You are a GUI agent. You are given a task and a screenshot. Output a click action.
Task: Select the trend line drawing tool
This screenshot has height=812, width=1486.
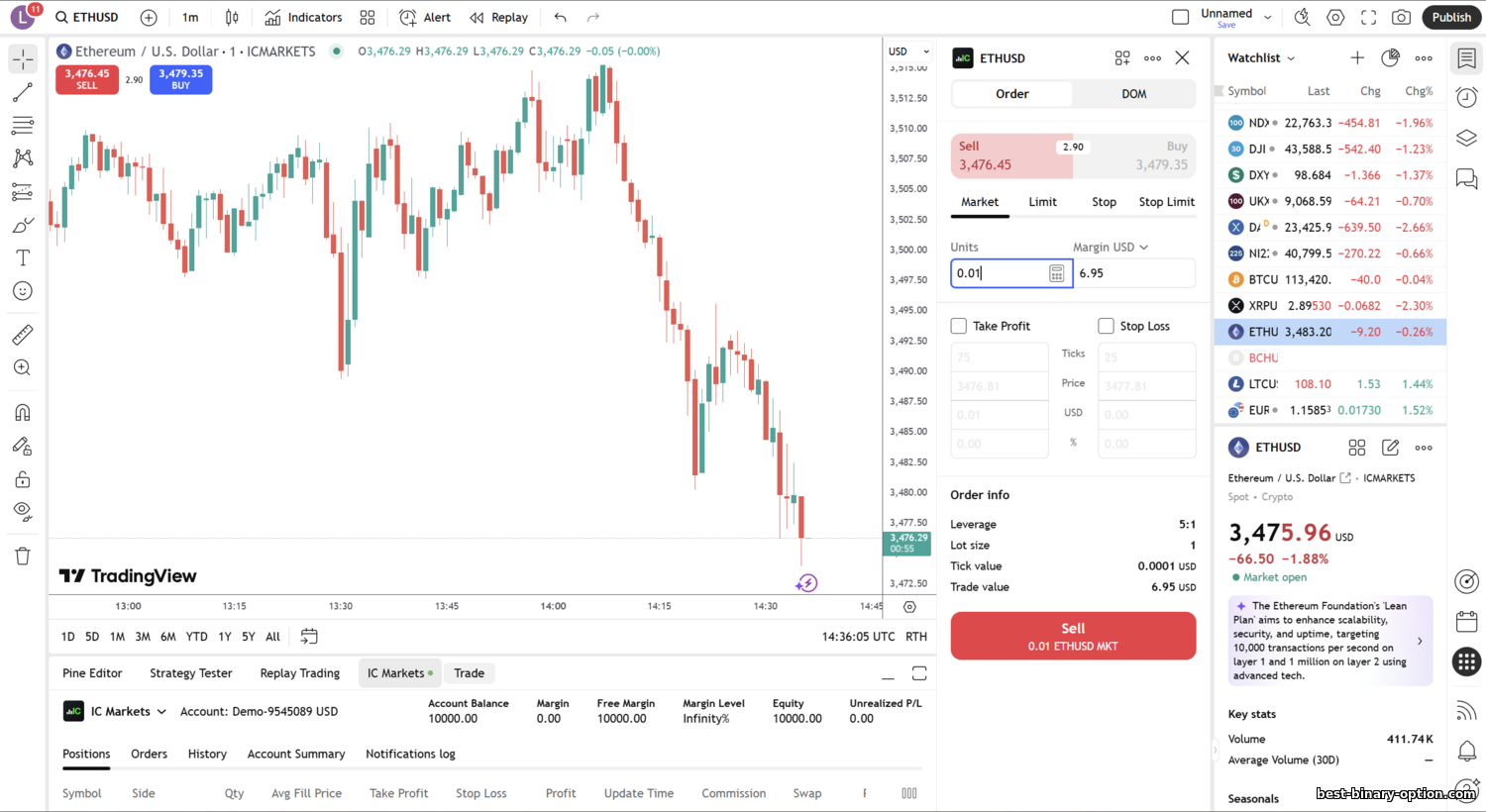point(23,93)
